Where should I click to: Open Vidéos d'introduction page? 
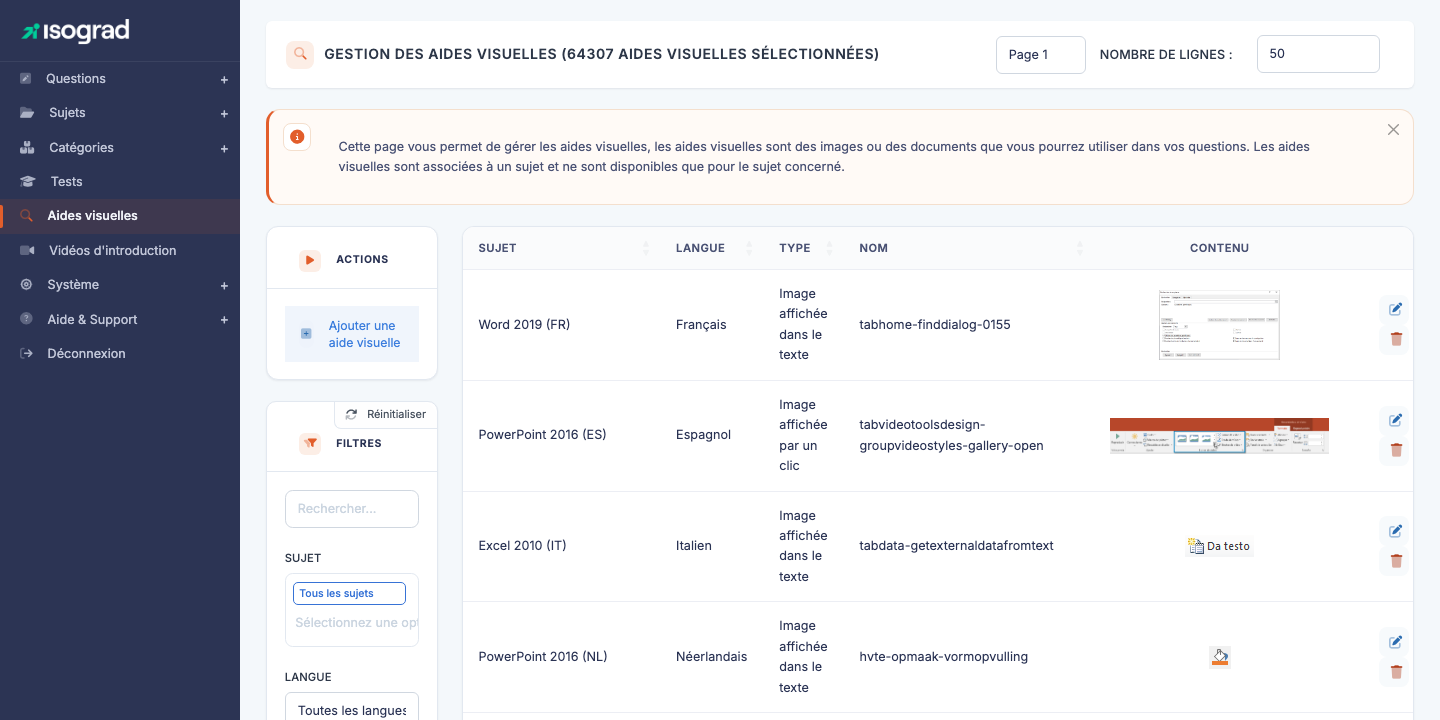pyautogui.click(x=112, y=250)
